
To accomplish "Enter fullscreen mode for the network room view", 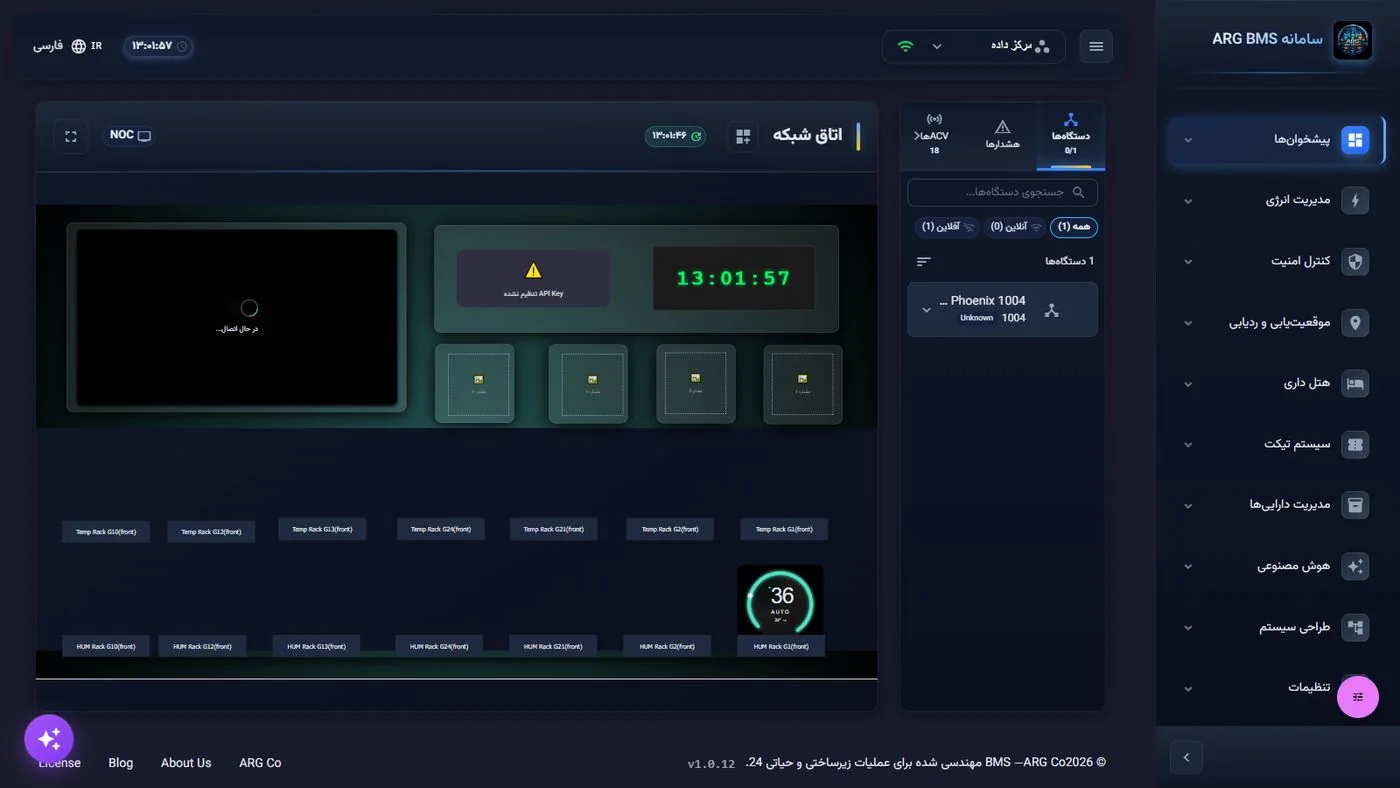I will [x=71, y=136].
